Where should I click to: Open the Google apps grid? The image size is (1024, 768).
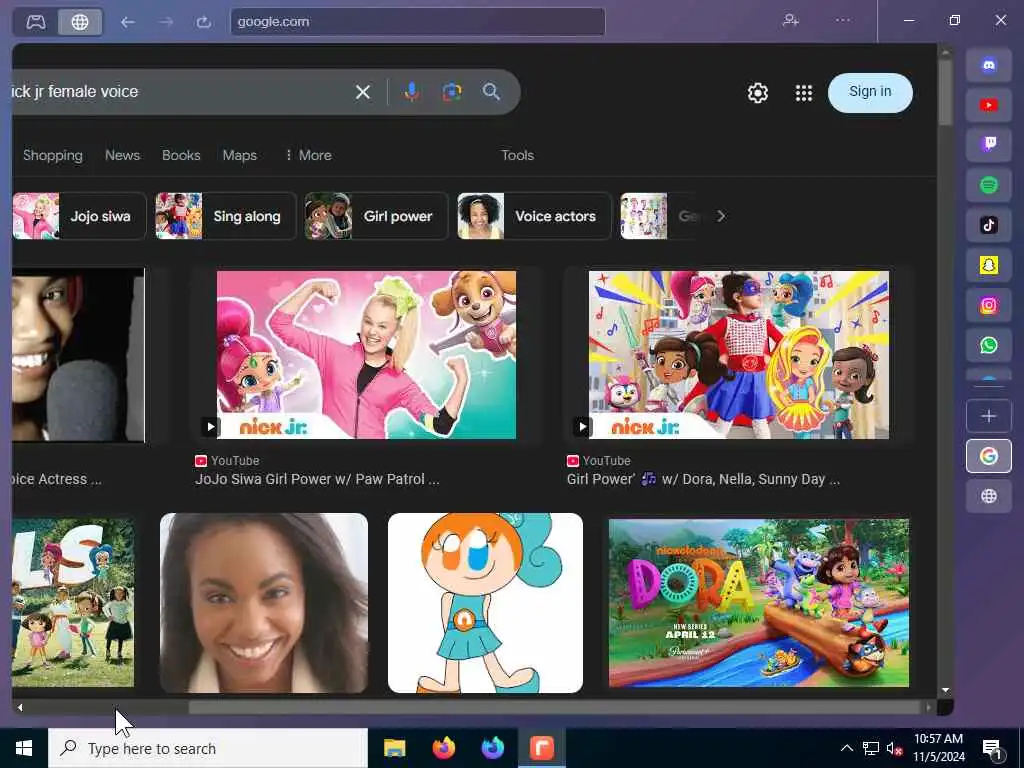(x=804, y=93)
